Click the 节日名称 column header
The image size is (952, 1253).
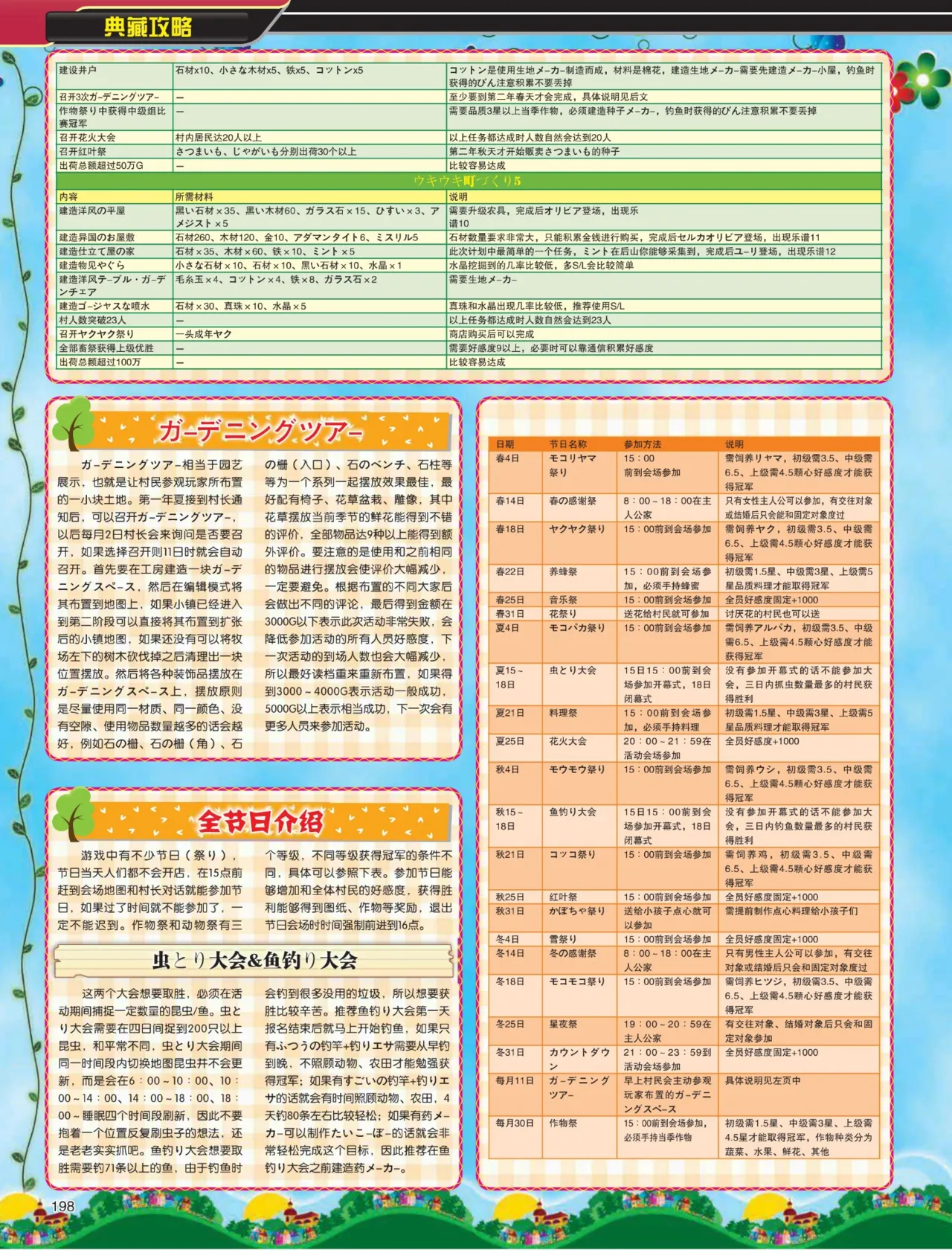tap(568, 444)
